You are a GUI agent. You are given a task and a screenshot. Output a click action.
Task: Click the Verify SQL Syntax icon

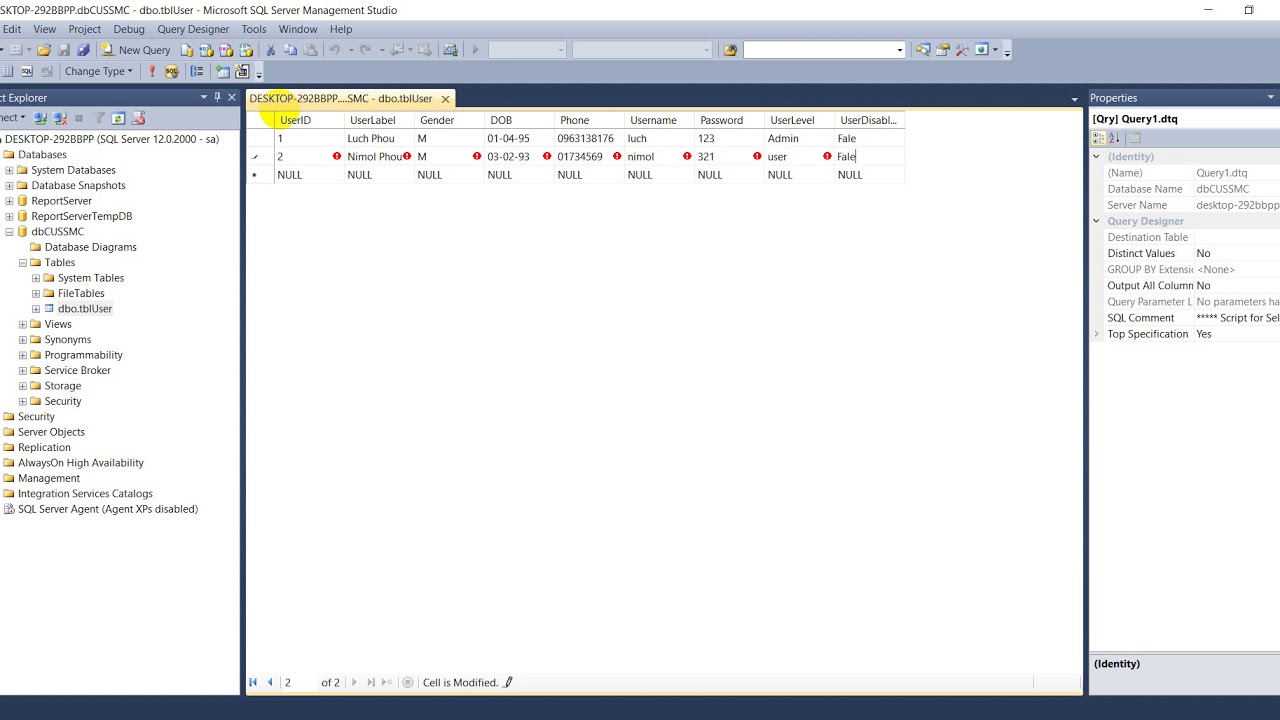pos(172,71)
